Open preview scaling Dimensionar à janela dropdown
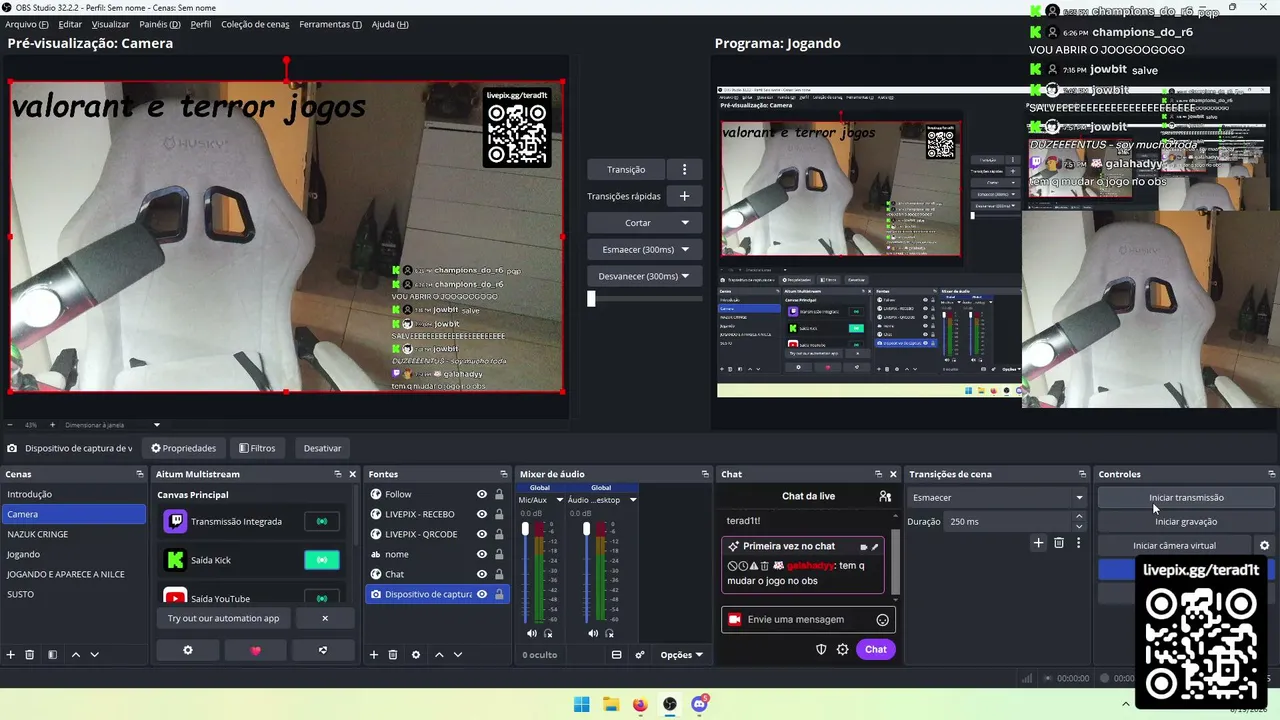This screenshot has width=1280, height=720. pyautogui.click(x=113, y=425)
